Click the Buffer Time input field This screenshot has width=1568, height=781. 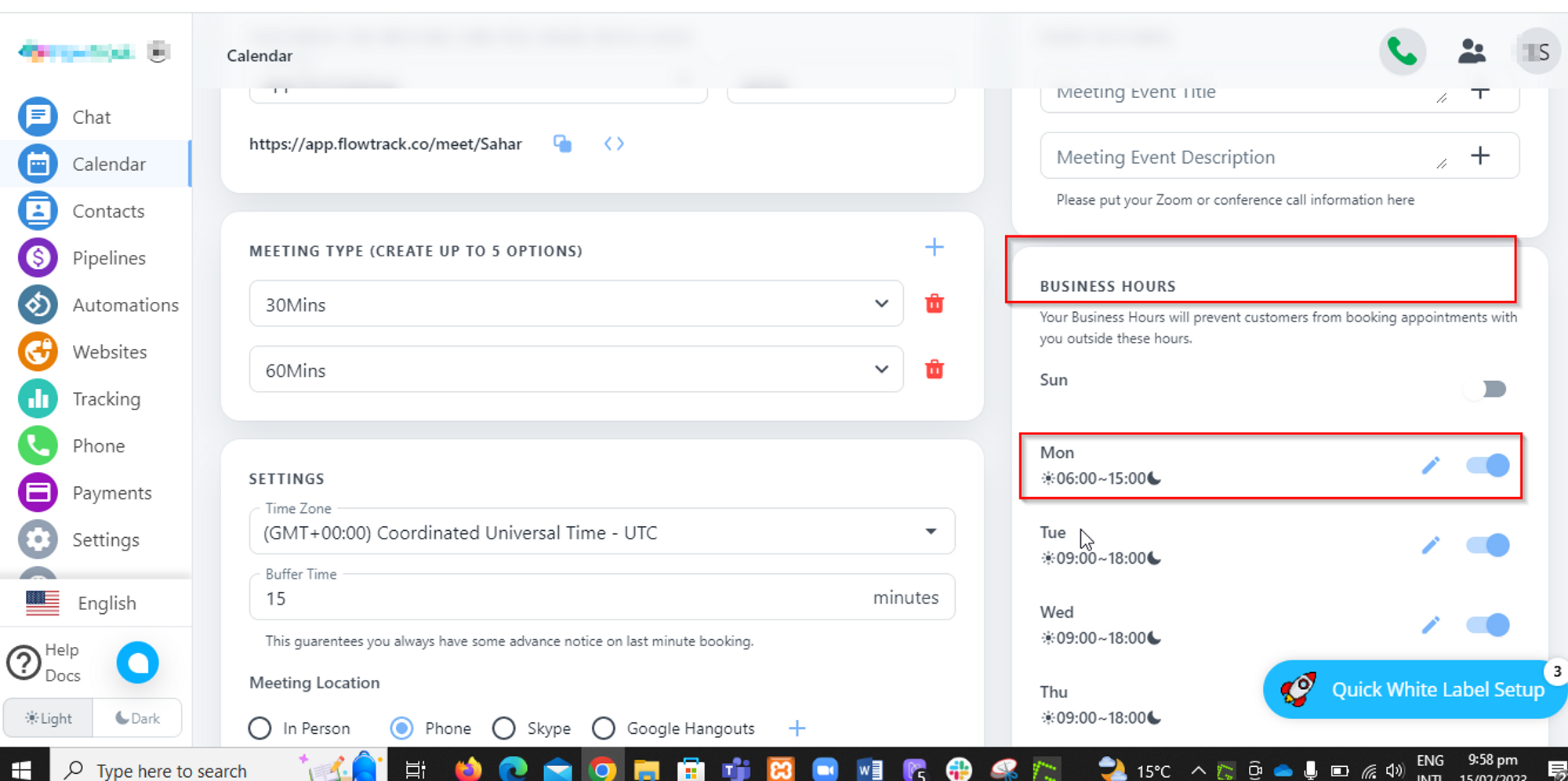click(x=564, y=598)
